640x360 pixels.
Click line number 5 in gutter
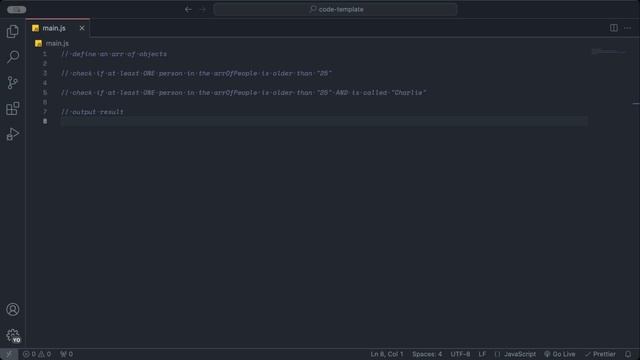[x=45, y=93]
